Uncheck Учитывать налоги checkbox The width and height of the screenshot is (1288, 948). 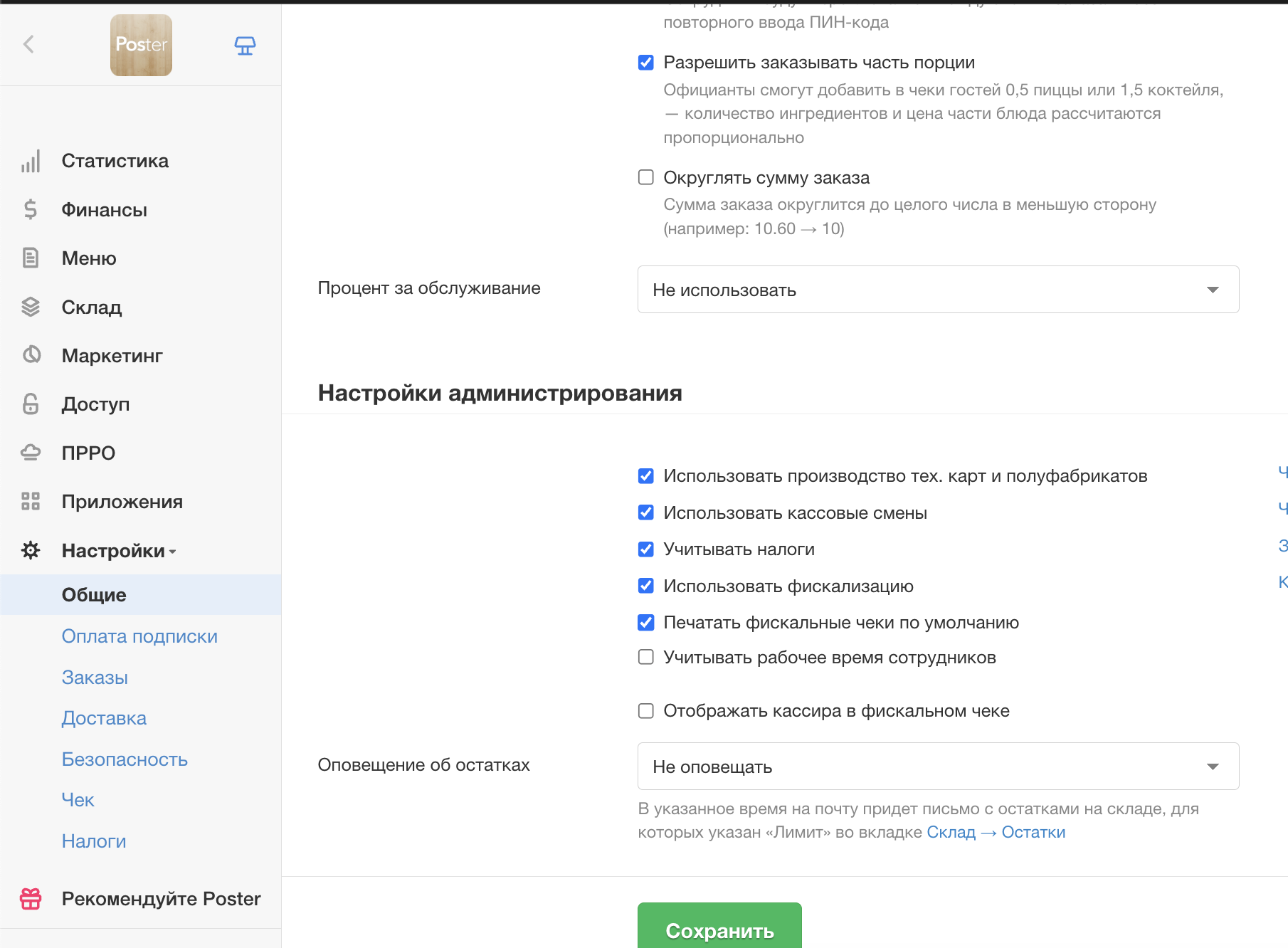tap(646, 549)
